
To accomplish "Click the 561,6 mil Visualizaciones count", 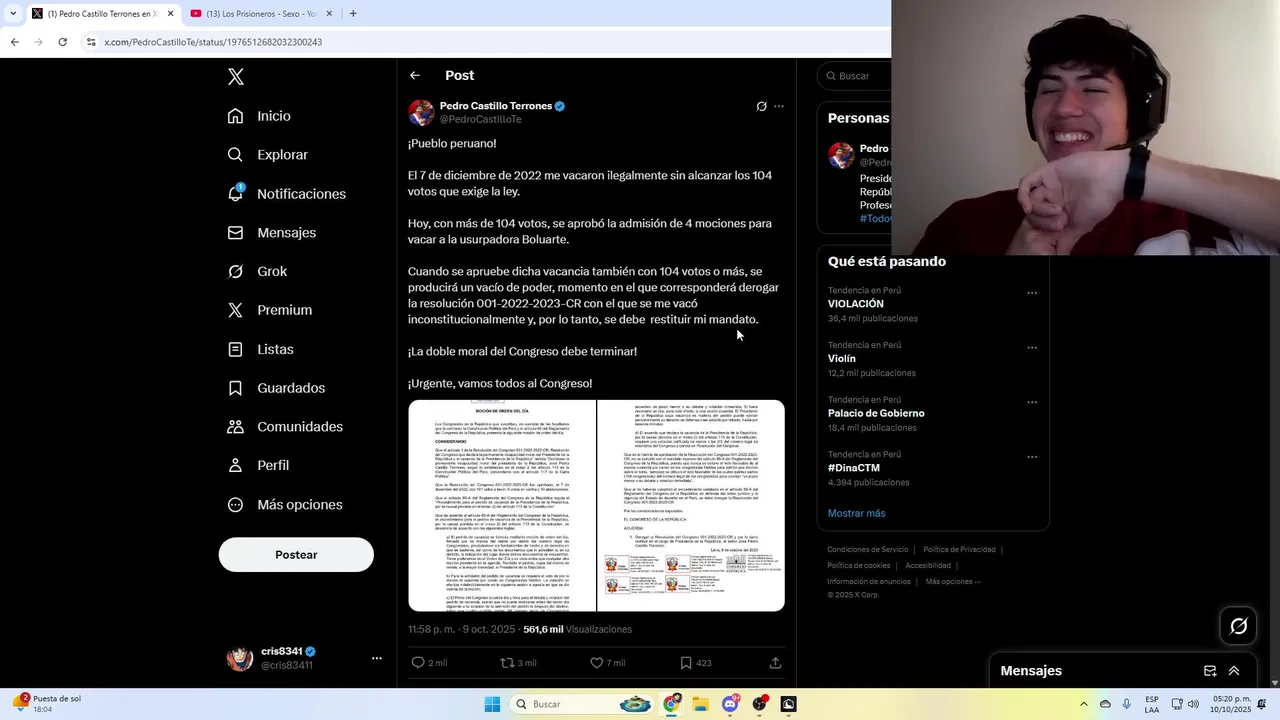I will coord(577,629).
